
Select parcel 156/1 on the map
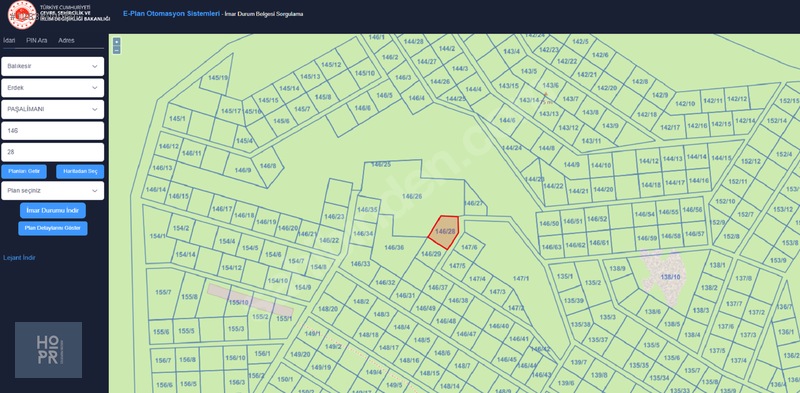click(x=262, y=353)
